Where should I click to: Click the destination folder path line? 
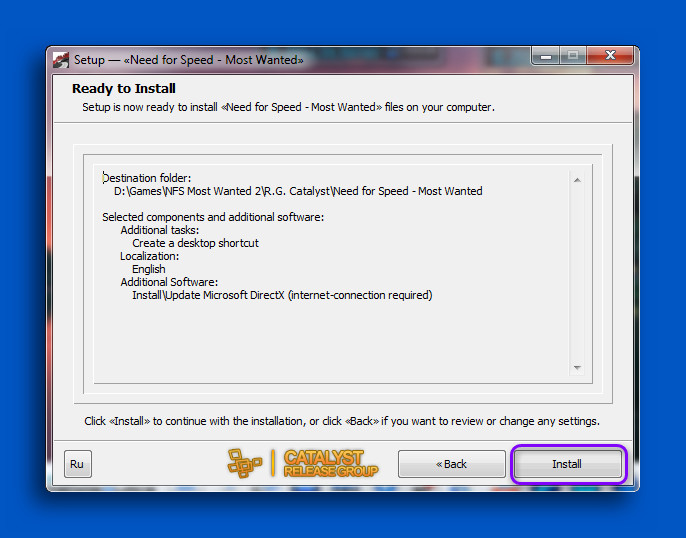click(x=298, y=191)
